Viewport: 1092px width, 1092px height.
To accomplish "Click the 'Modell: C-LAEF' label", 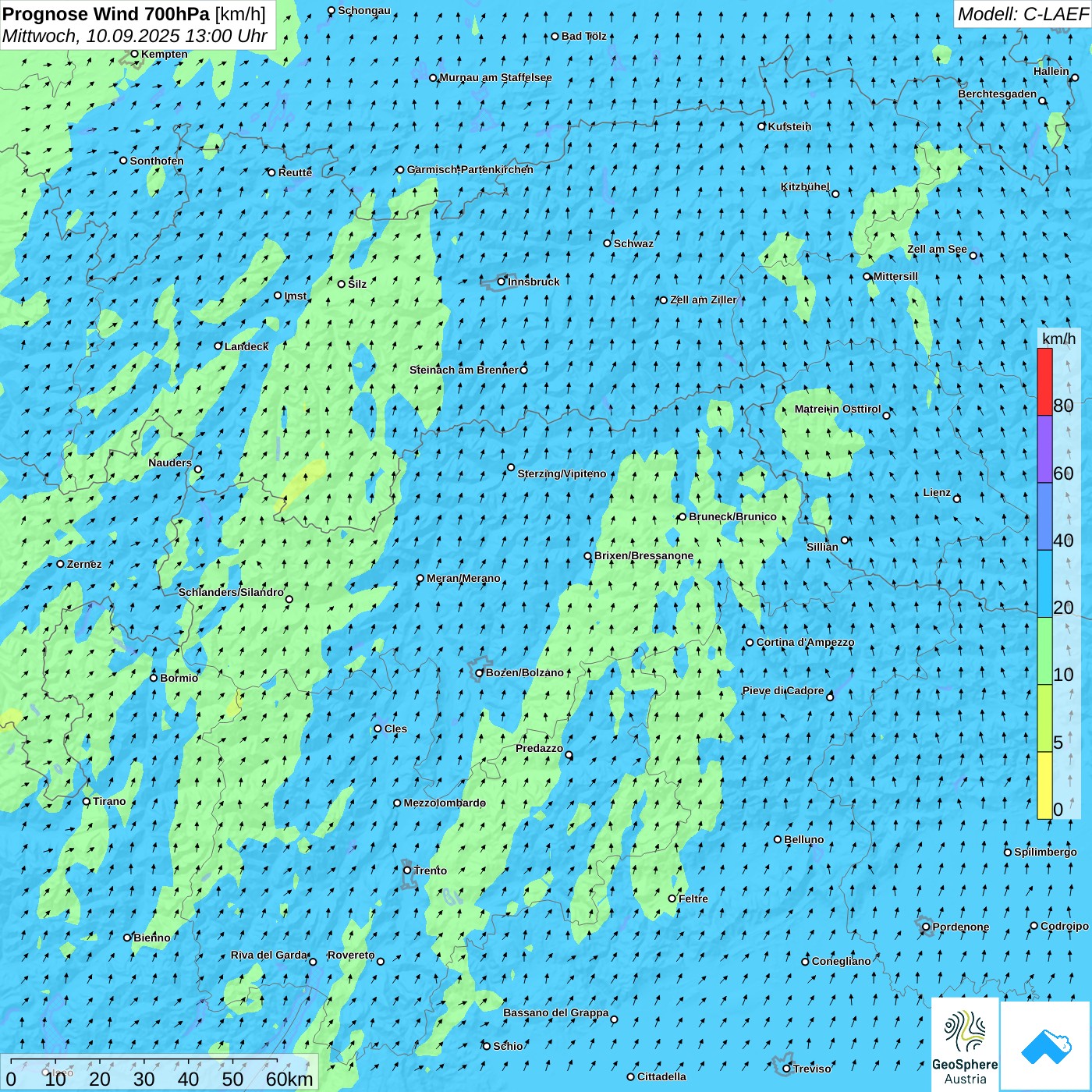I will 1023,14.
